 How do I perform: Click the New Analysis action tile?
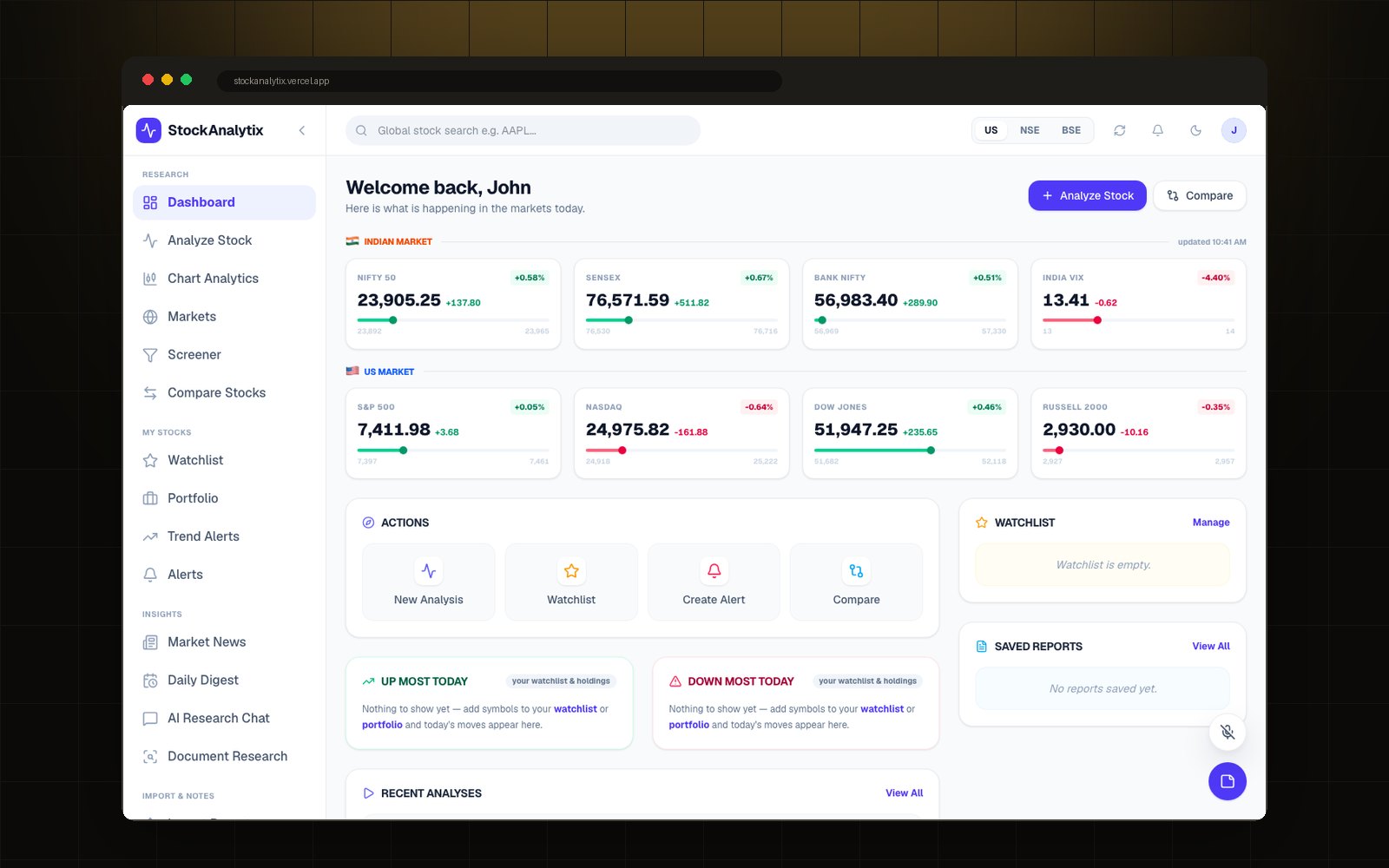pos(429,582)
